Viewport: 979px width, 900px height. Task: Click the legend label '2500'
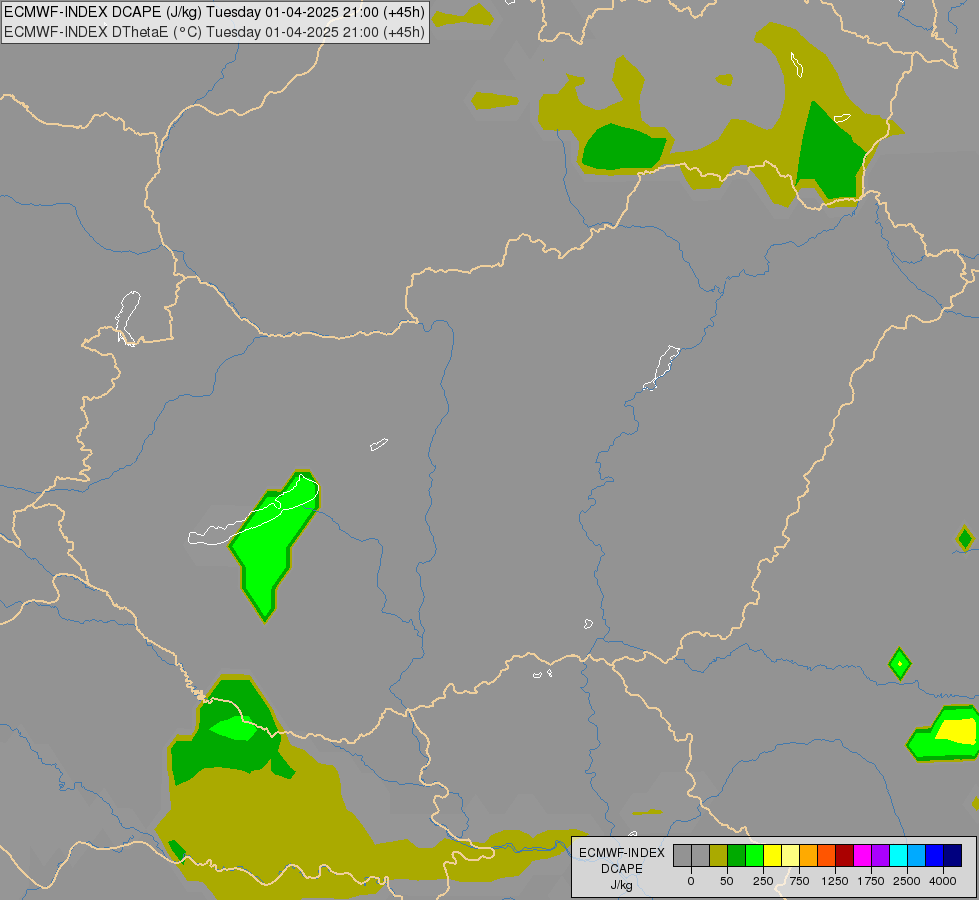[x=907, y=881]
